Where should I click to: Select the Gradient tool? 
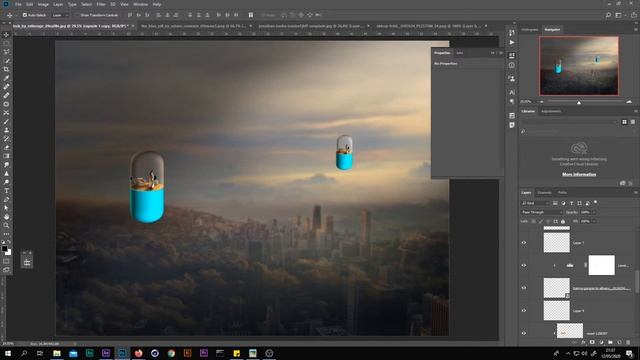(x=6, y=156)
